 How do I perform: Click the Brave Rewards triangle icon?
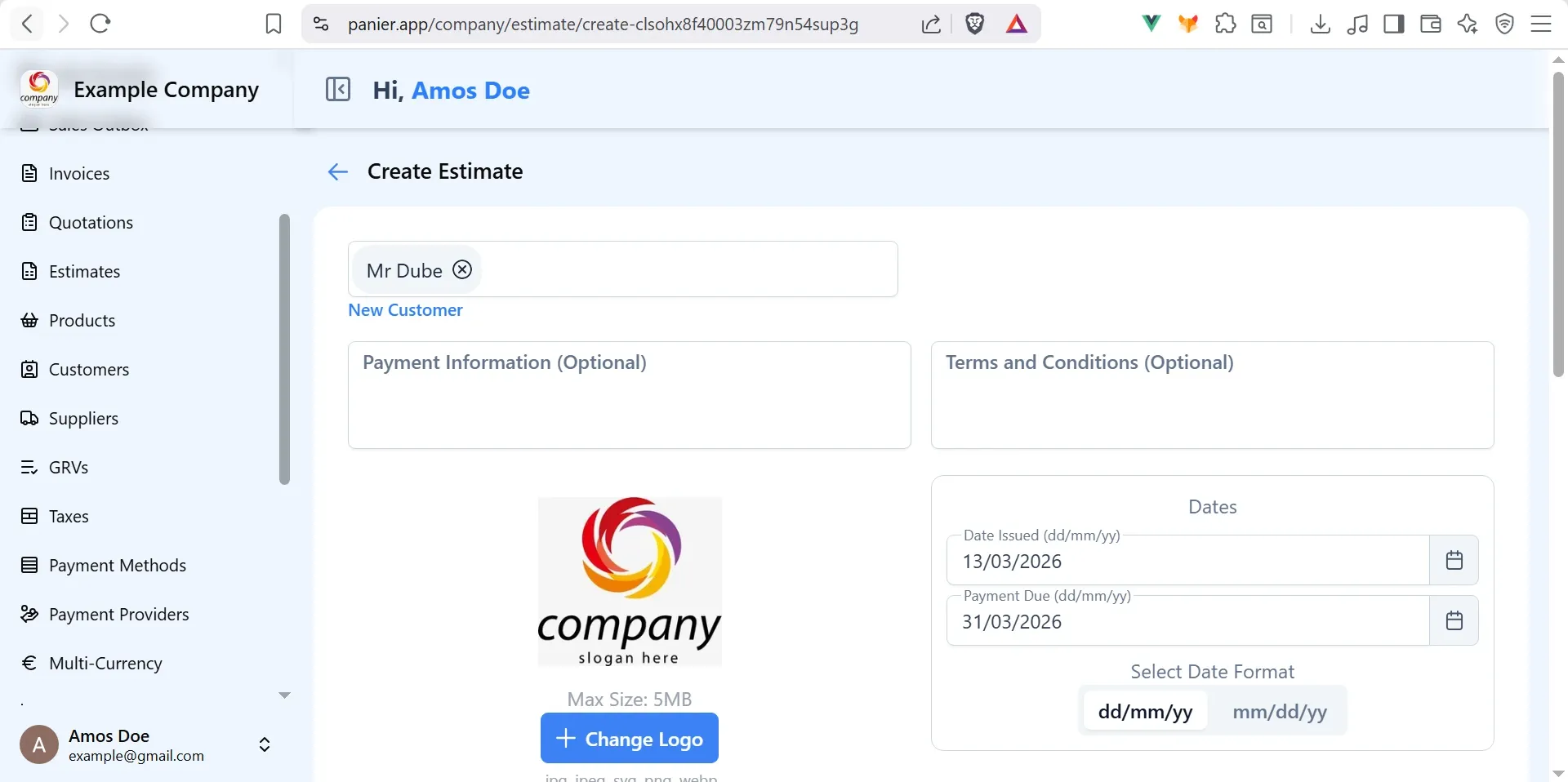pyautogui.click(x=1016, y=24)
